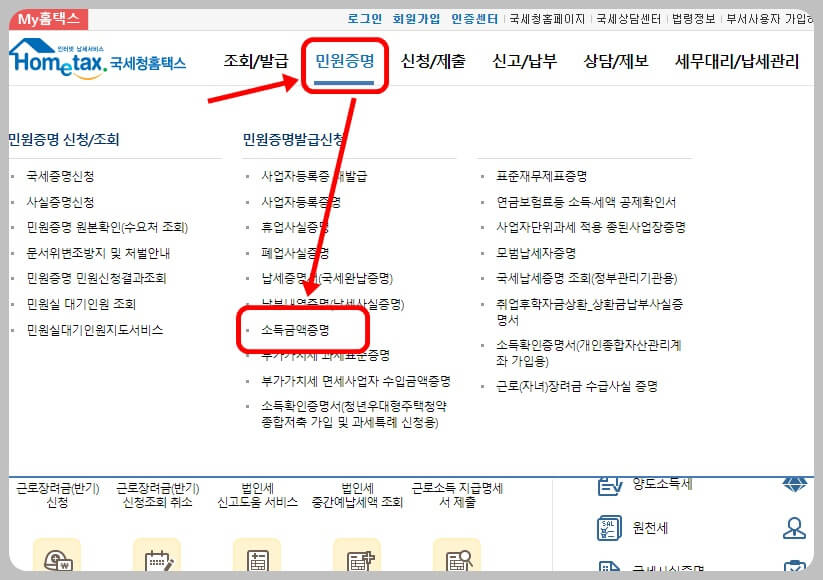Select 소득금액증명
Screen dimensions: 823x580
[295, 330]
